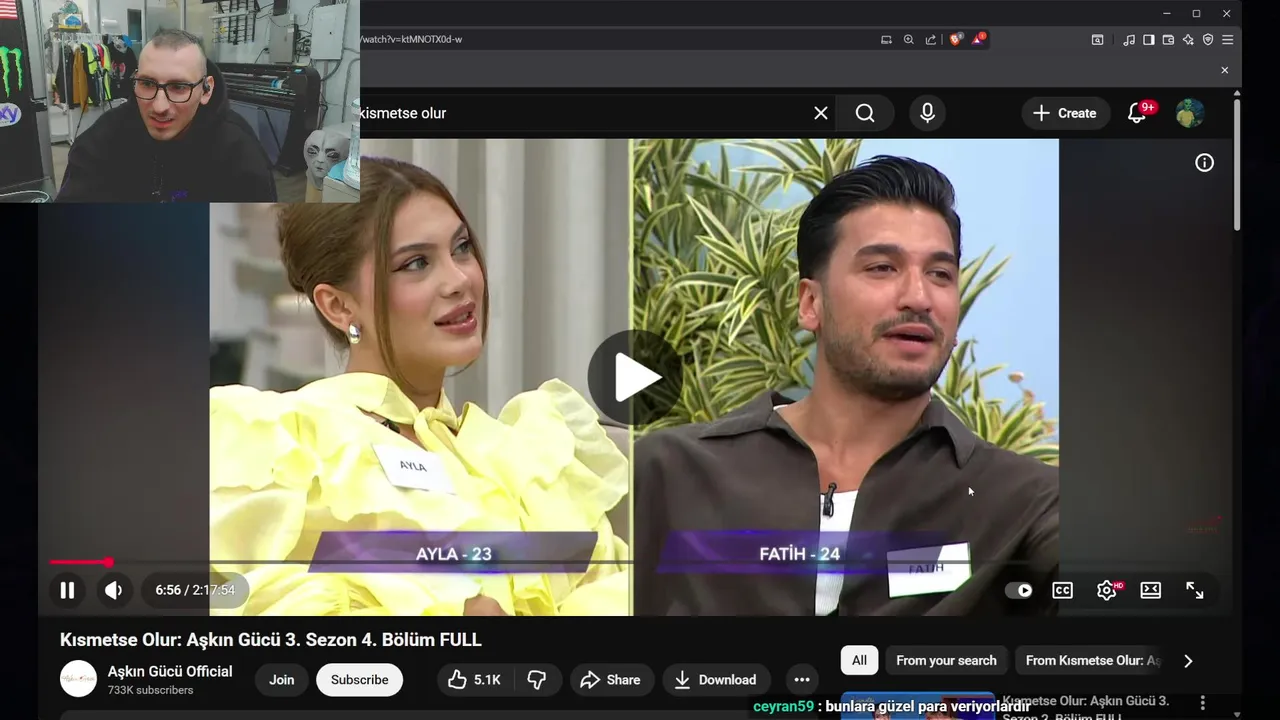The height and width of the screenshot is (720, 1280).
Task: Clear the search box text
Action: [x=821, y=113]
